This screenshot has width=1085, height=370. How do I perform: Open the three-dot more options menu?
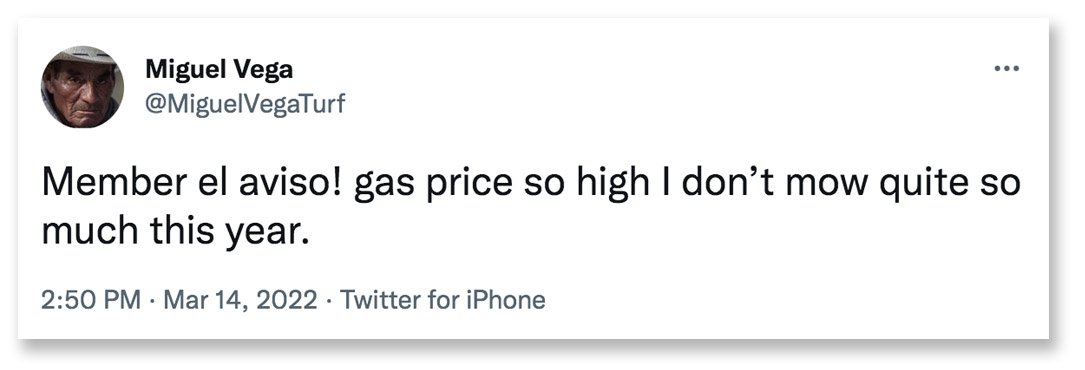point(1006,68)
